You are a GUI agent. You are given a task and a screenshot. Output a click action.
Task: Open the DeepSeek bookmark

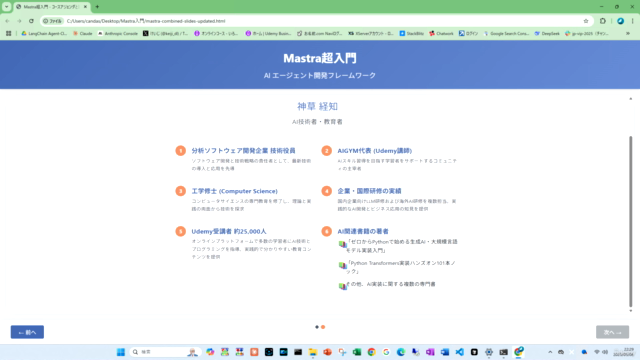click(x=547, y=33)
